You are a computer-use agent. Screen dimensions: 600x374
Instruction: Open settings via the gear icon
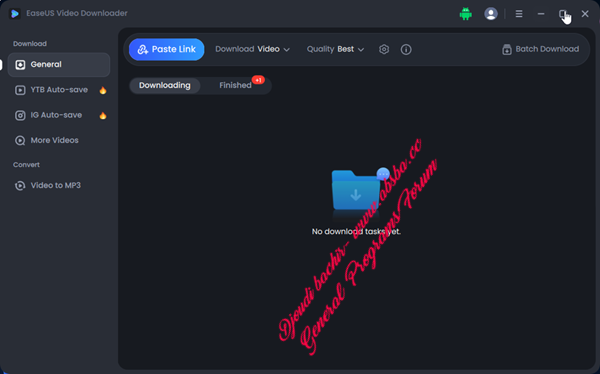click(x=384, y=49)
